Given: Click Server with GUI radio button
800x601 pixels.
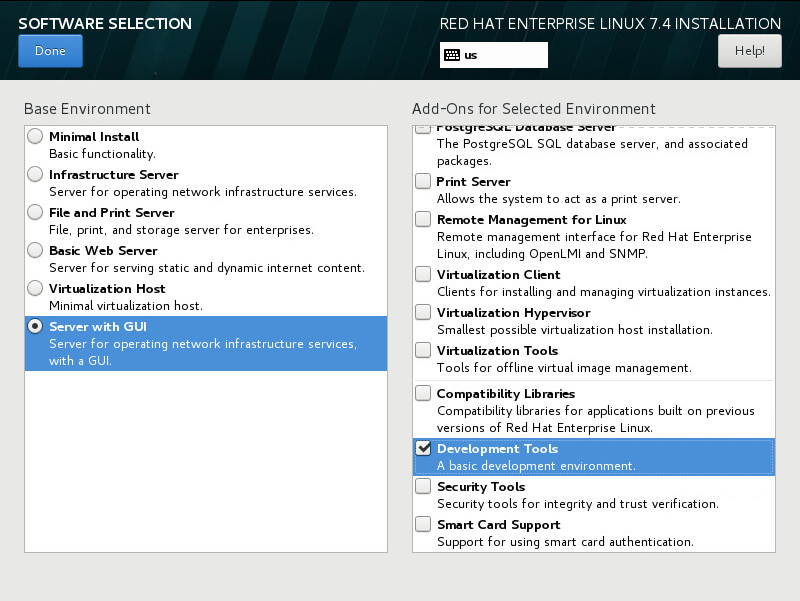Looking at the screenshot, I should [x=35, y=327].
